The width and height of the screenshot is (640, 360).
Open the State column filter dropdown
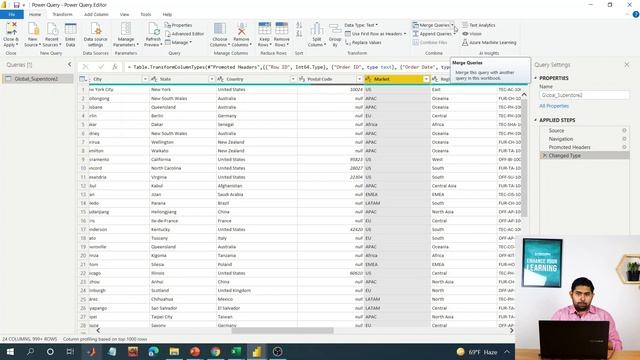click(212, 79)
